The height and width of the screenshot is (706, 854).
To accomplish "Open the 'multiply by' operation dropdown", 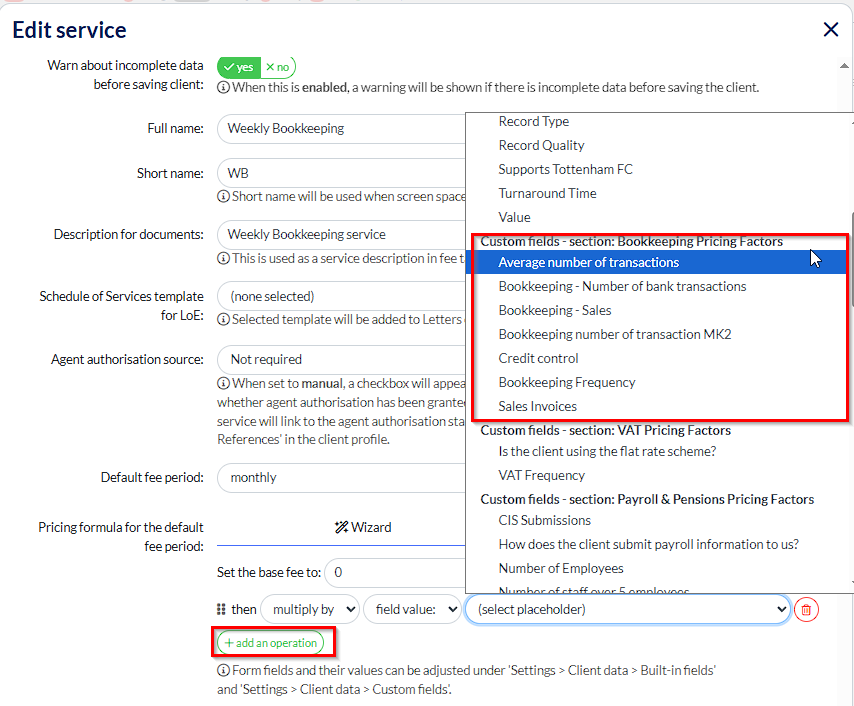I will (x=309, y=609).
